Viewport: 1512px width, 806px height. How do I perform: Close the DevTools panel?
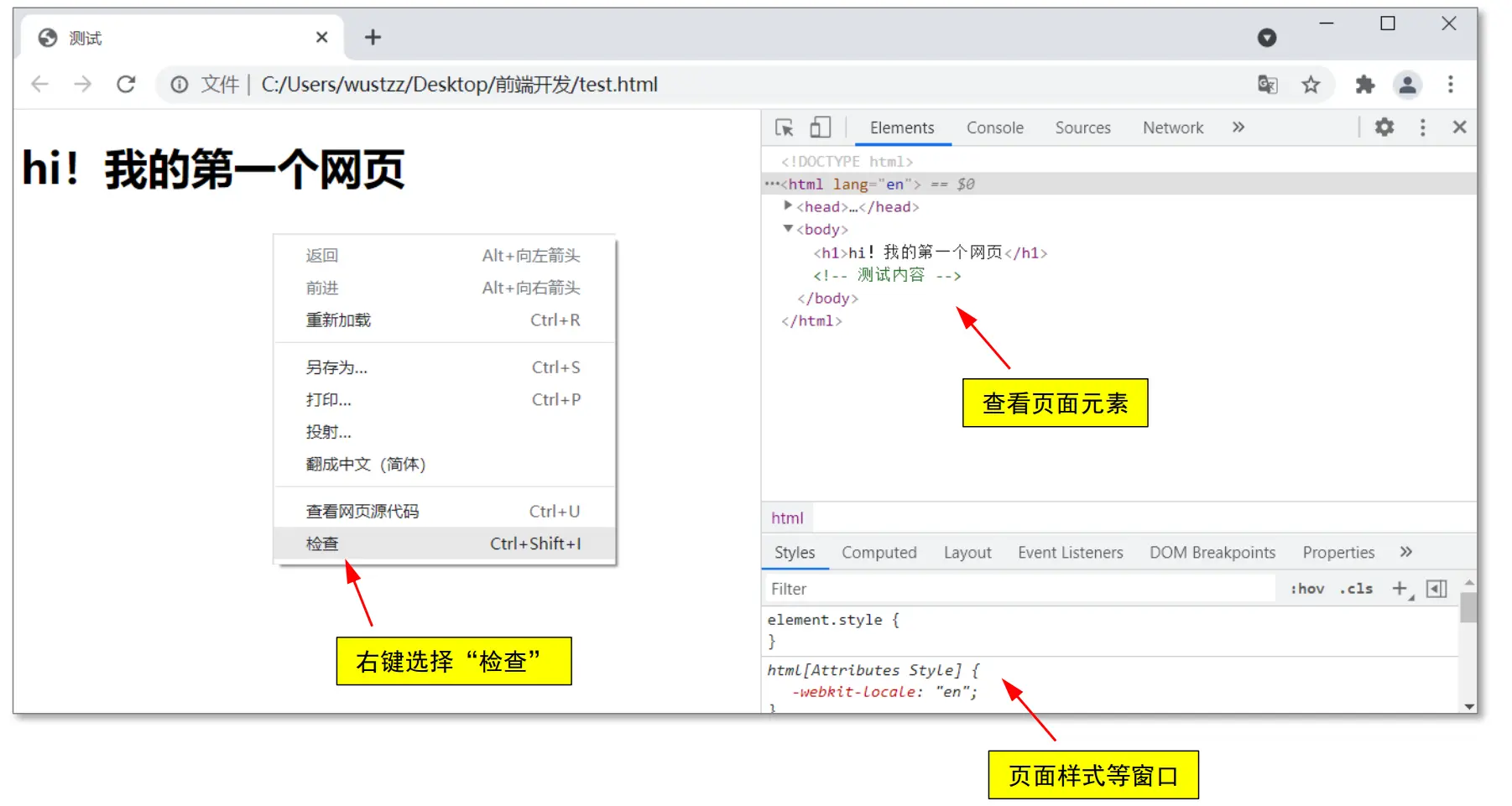(1459, 127)
